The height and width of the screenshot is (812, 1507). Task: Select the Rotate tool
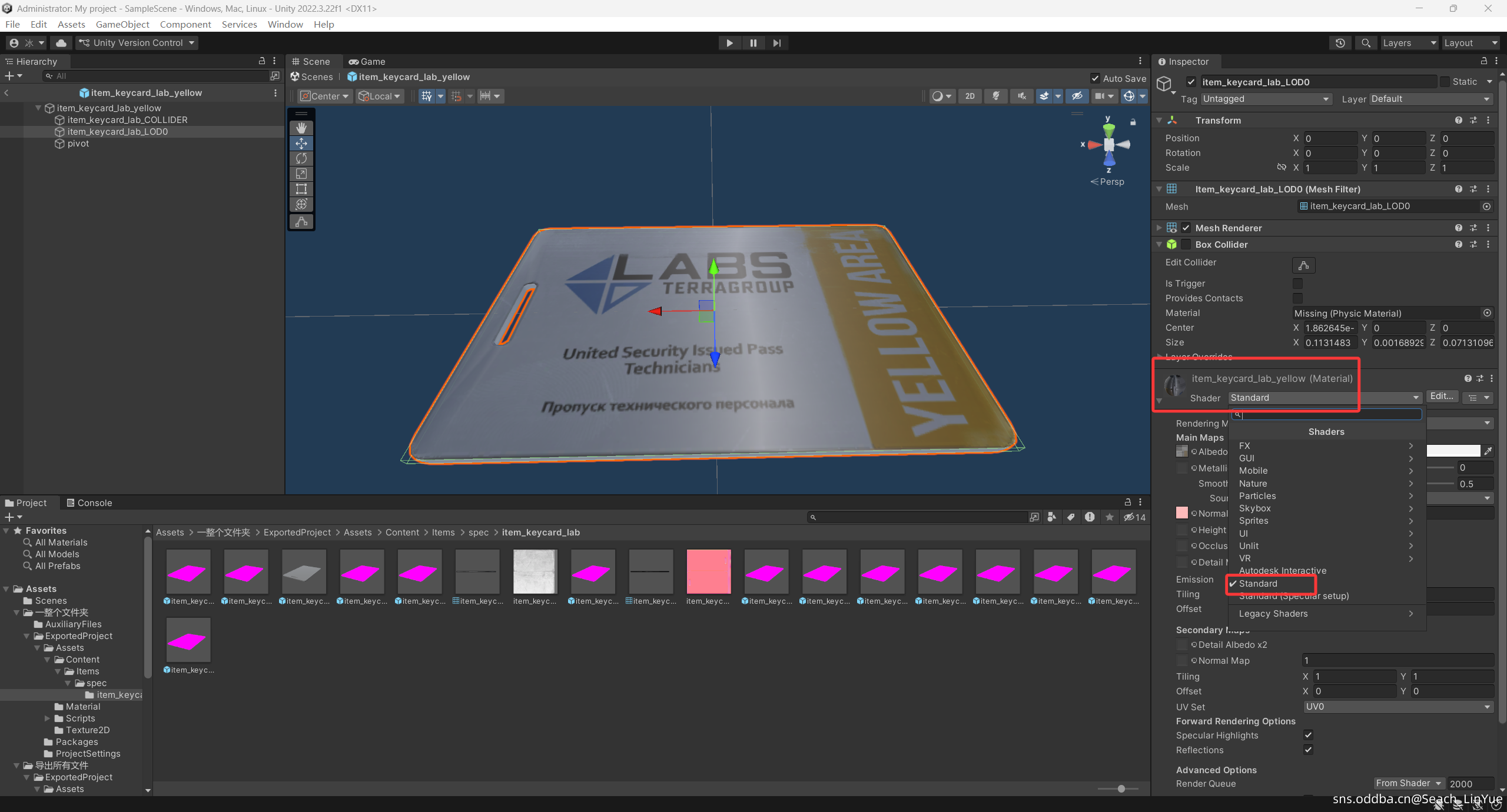click(x=301, y=158)
